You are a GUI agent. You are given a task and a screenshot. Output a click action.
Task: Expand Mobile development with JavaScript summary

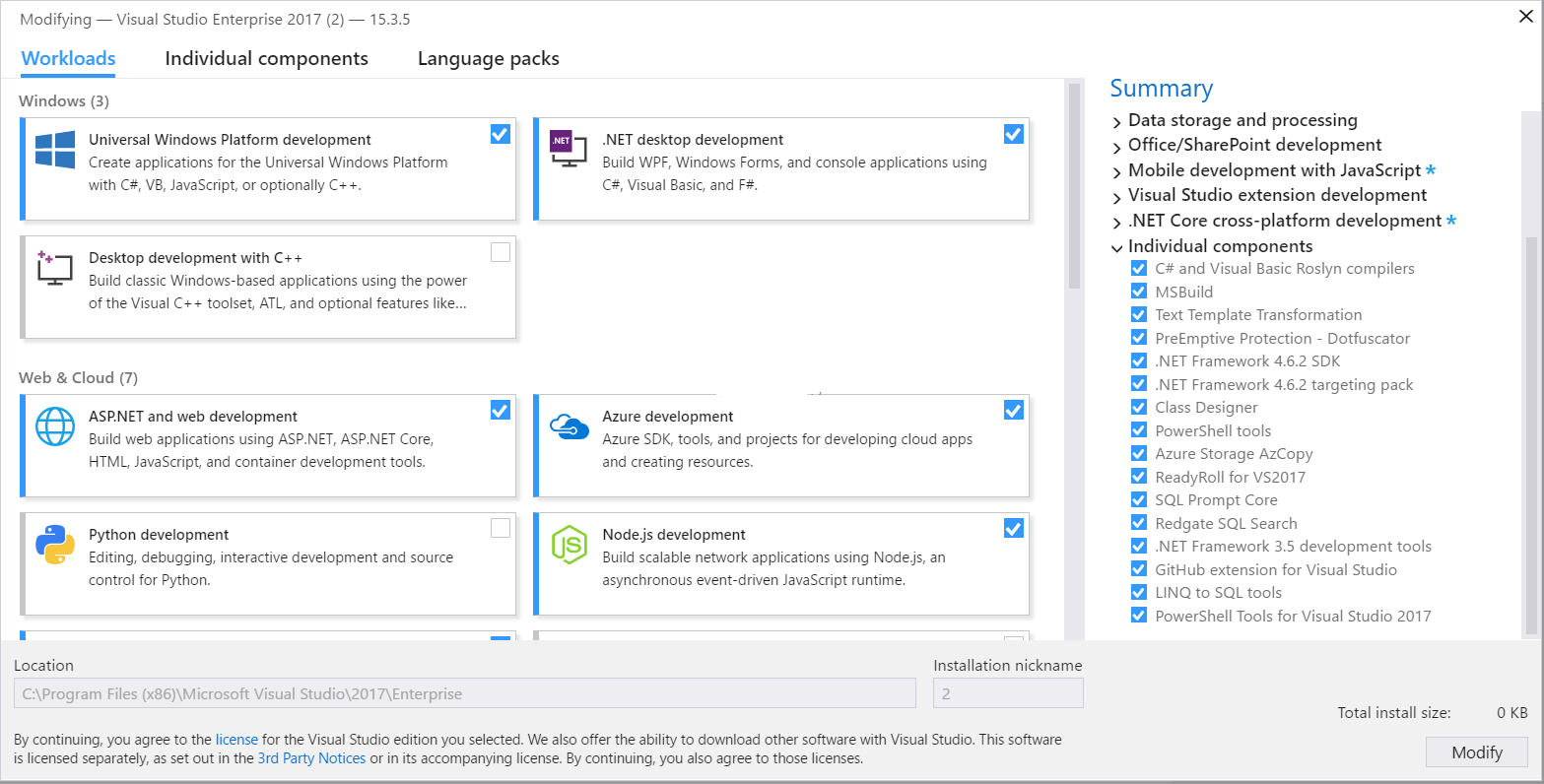(x=1116, y=172)
